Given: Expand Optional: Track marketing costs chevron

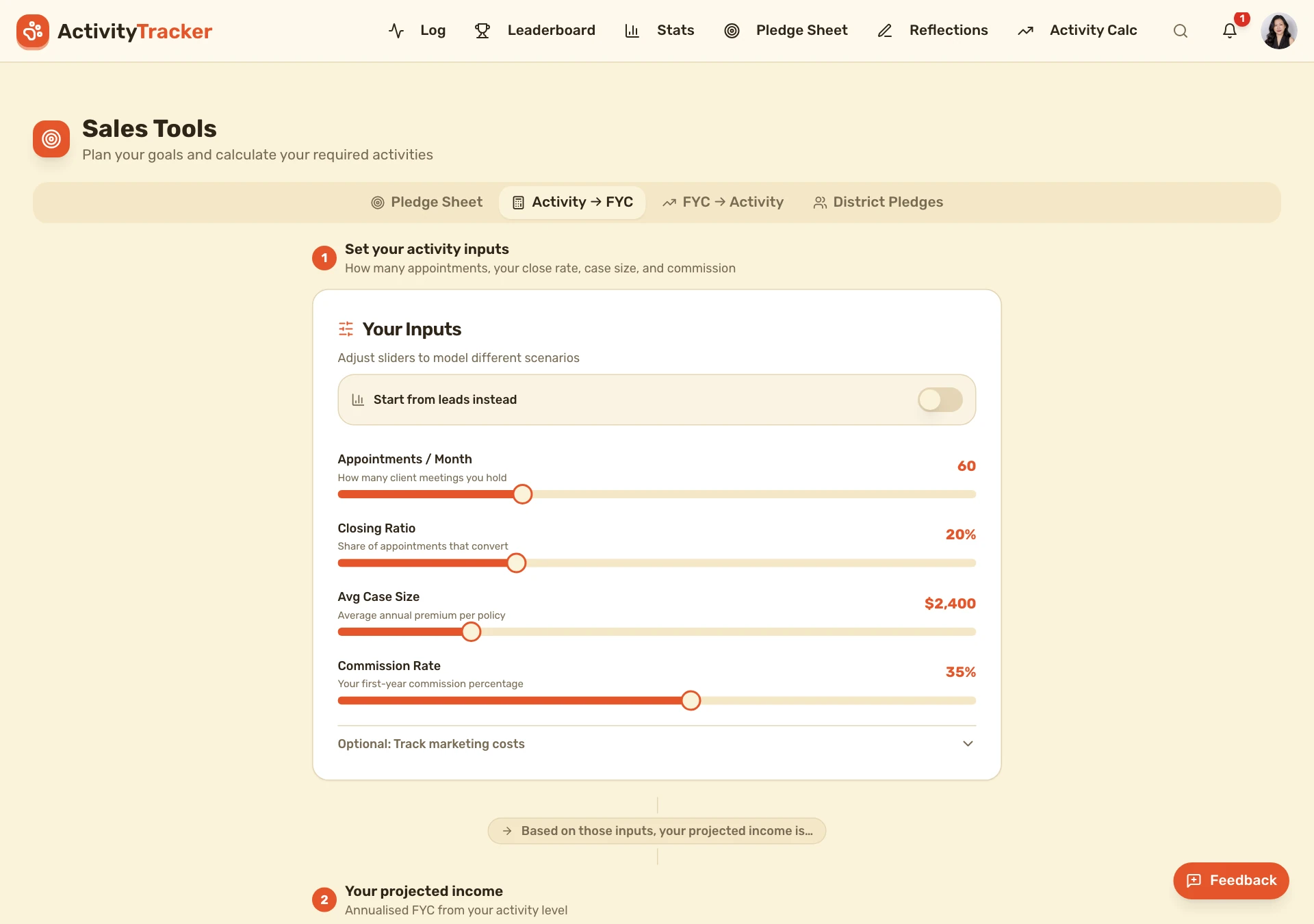Looking at the screenshot, I should tap(968, 744).
